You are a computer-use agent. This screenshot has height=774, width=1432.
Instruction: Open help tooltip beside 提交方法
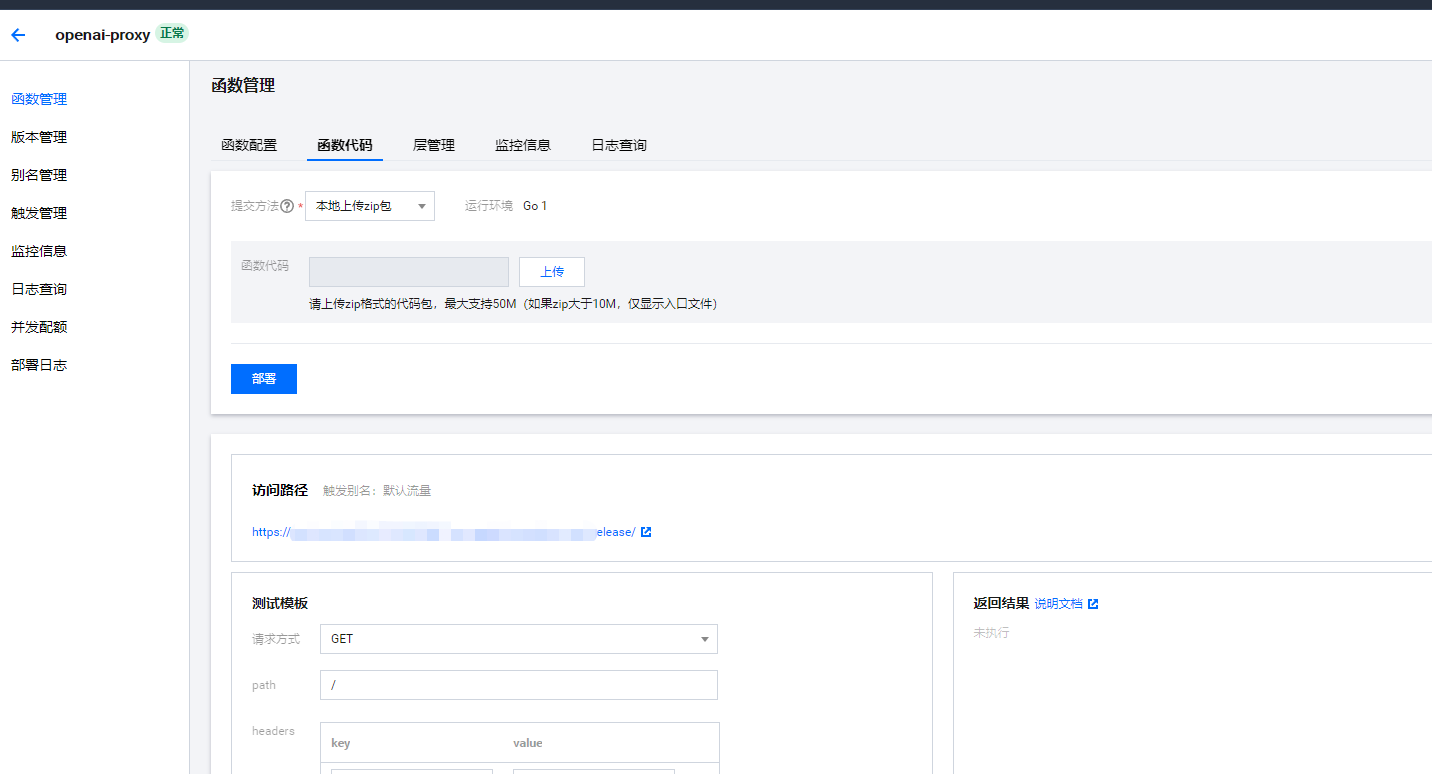(287, 206)
